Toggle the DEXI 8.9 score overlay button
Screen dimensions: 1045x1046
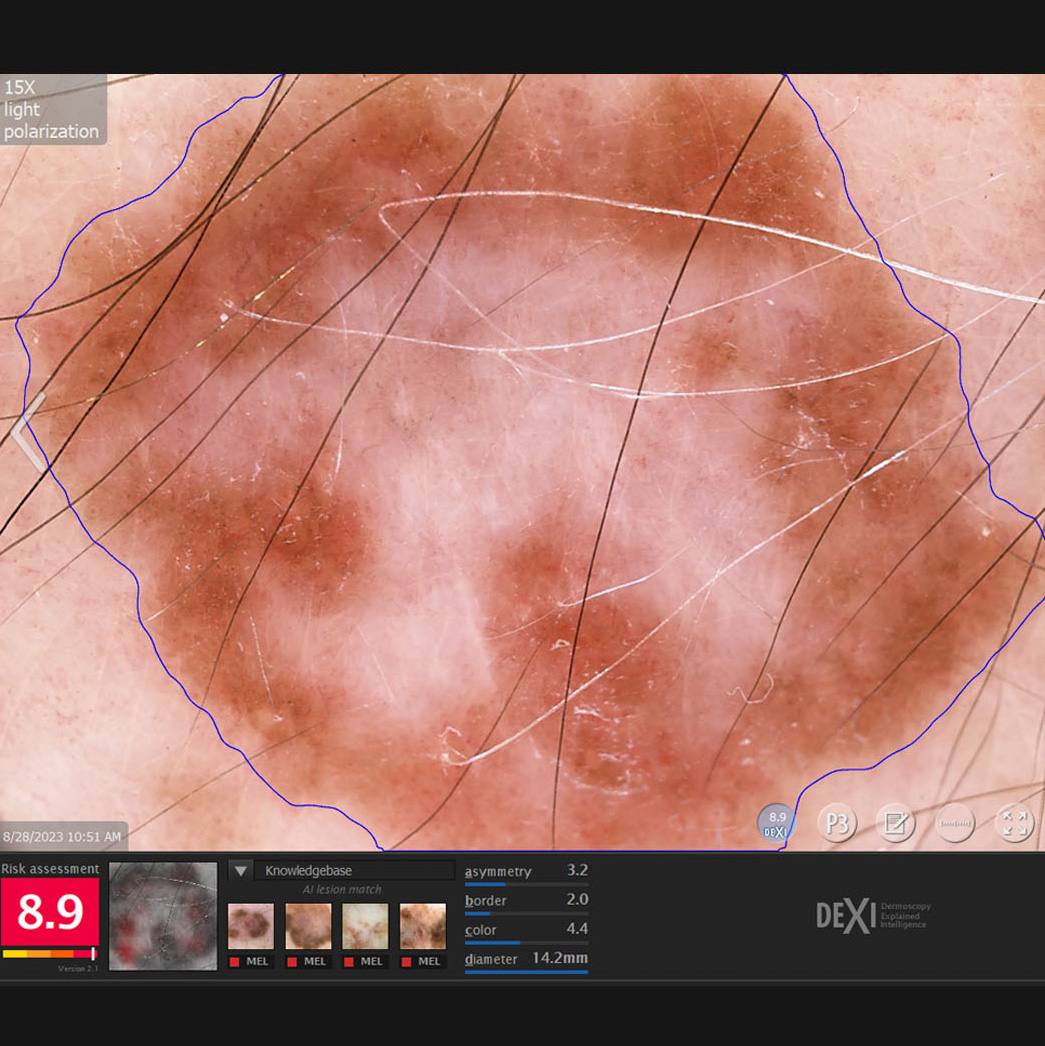point(776,823)
